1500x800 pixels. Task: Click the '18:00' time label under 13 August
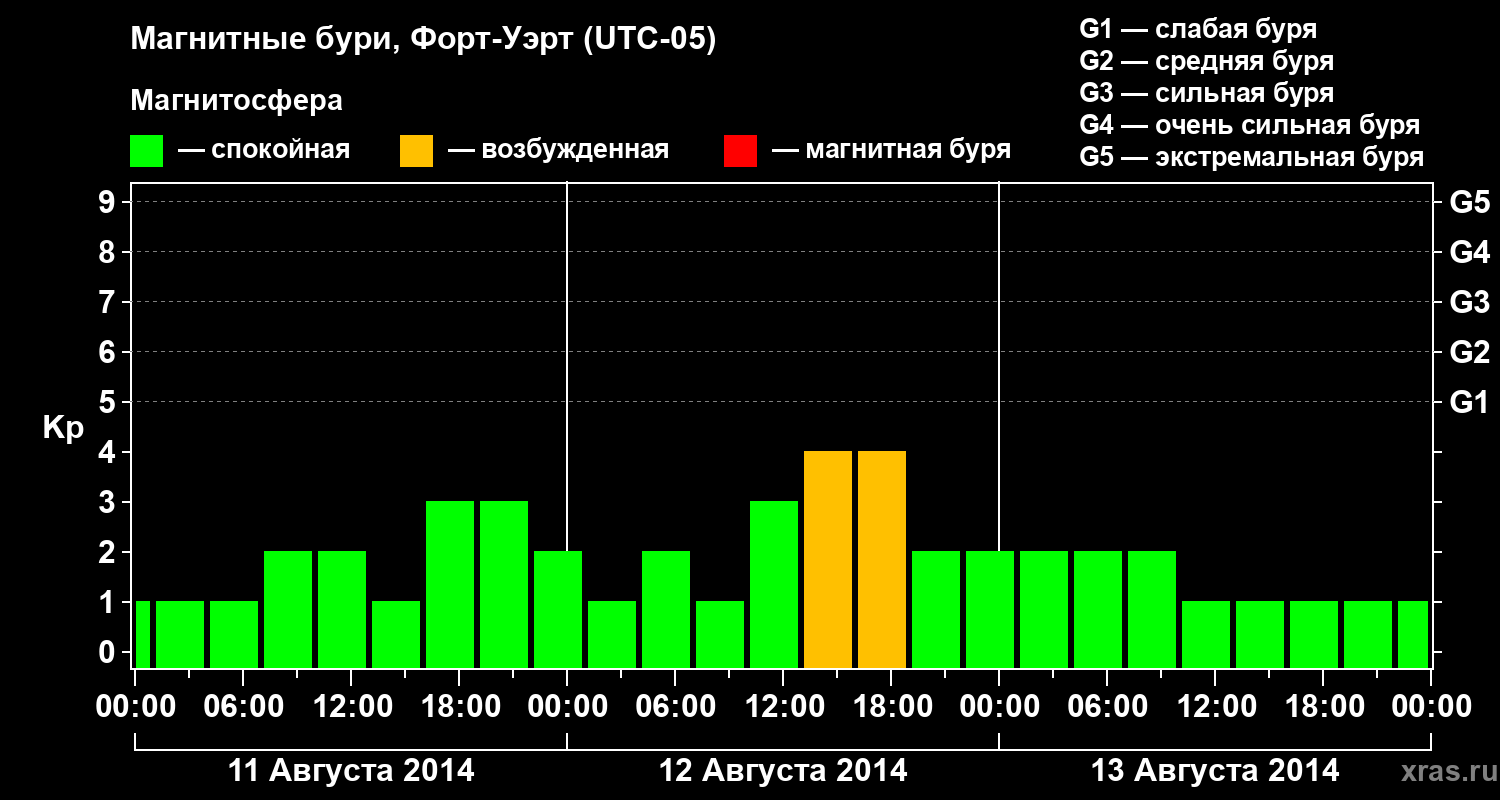[1323, 707]
